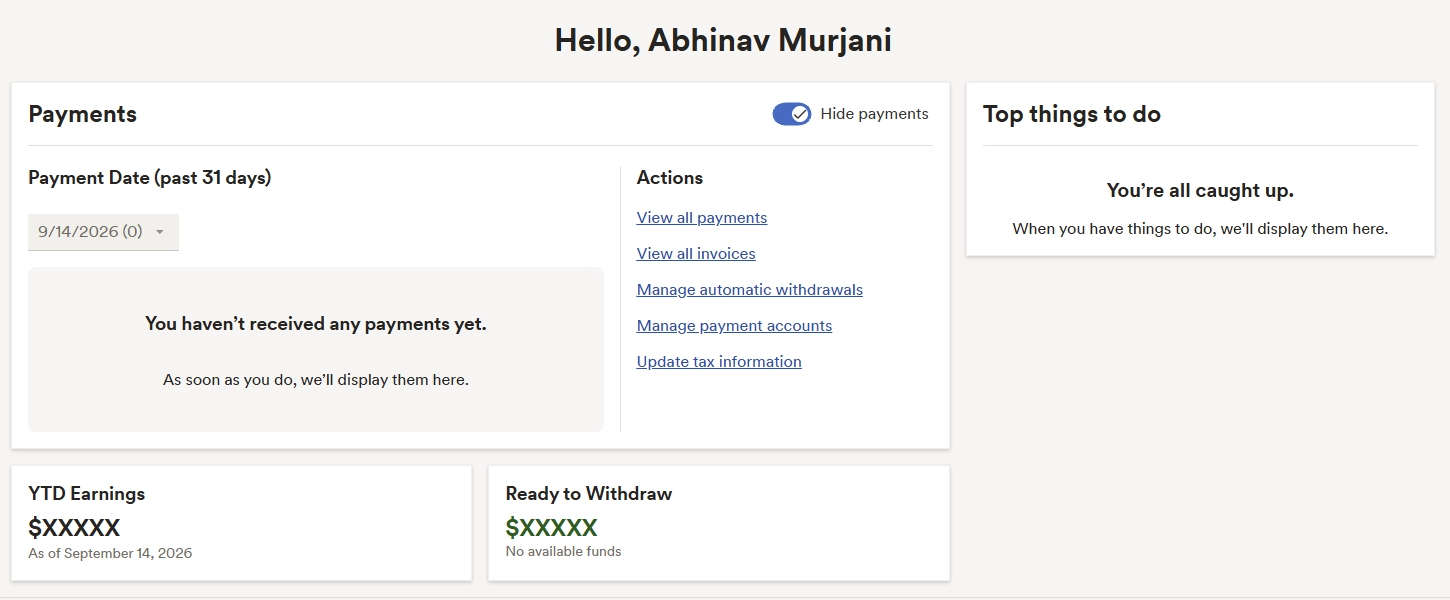Screen dimensions: 1450x600
Task: Click 'As of September 14, 2026' text
Action: 110,553
